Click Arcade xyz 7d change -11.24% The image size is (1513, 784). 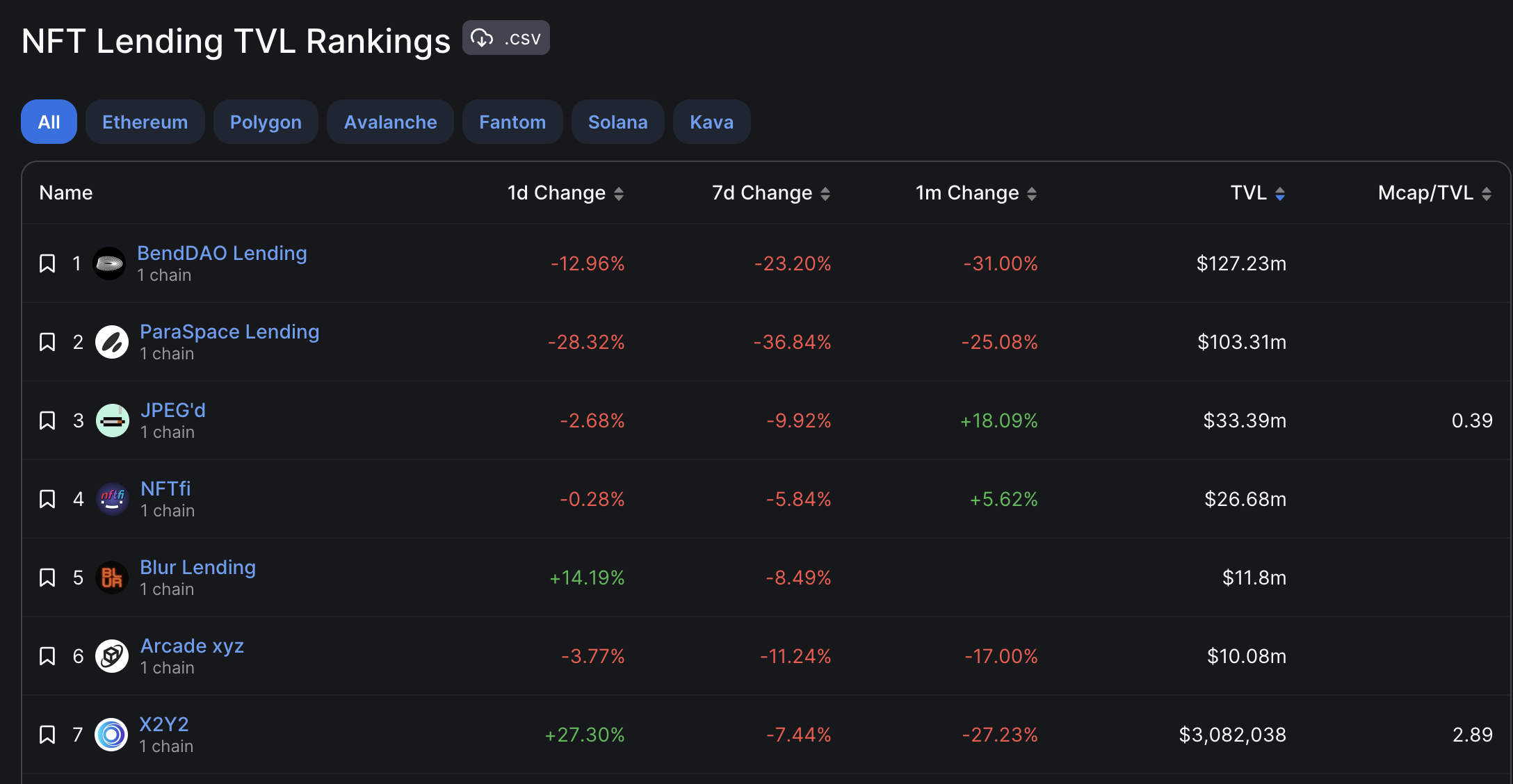[x=795, y=656]
